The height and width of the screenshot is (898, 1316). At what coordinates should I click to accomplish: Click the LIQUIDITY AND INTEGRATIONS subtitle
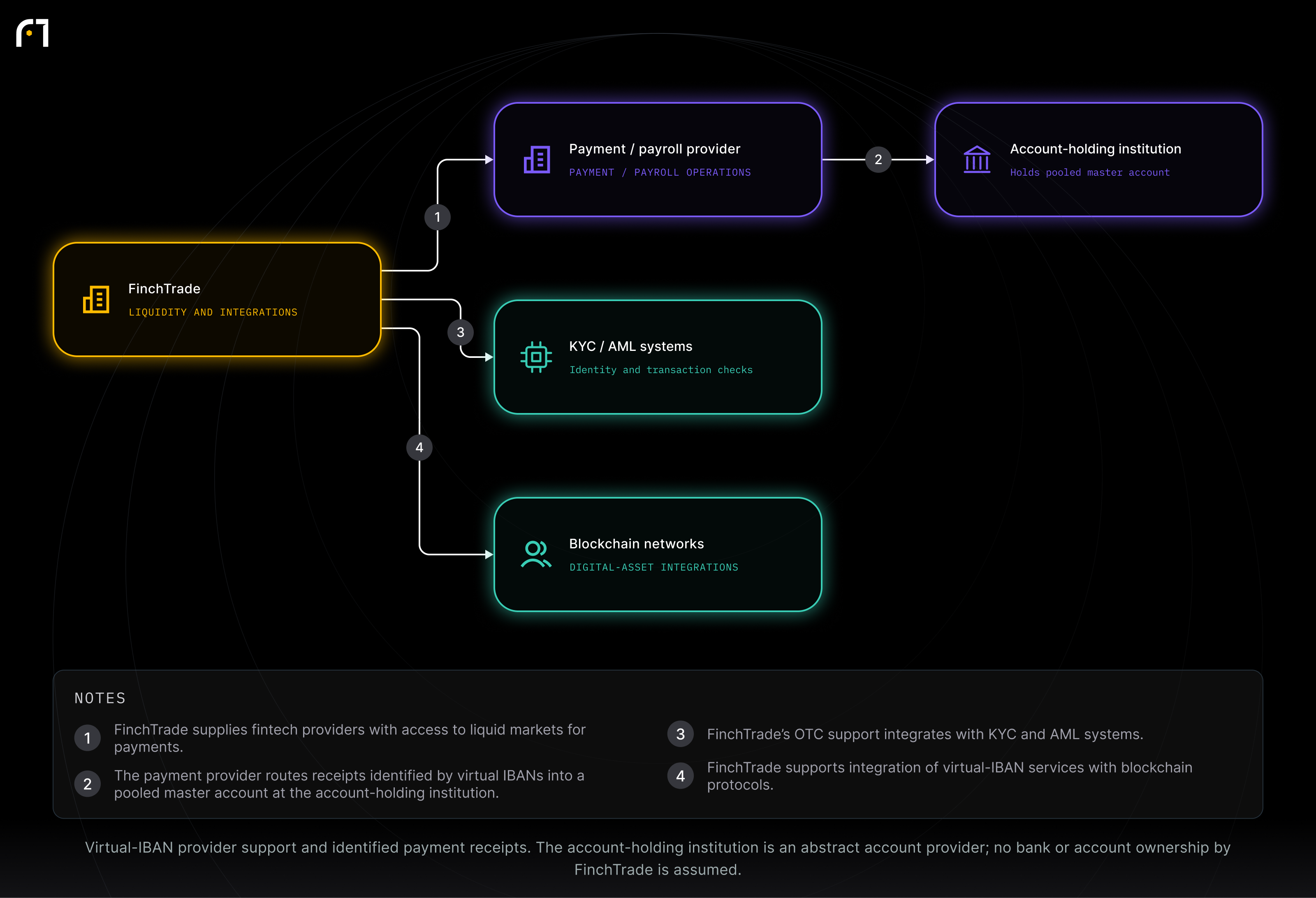213,312
